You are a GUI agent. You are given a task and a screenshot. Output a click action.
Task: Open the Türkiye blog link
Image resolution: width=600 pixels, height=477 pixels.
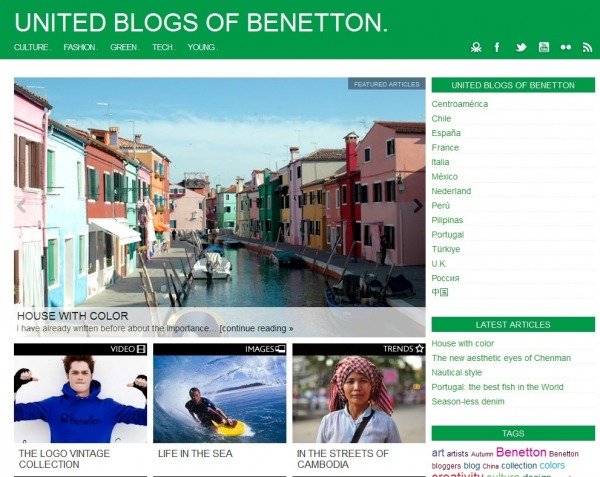(x=446, y=249)
